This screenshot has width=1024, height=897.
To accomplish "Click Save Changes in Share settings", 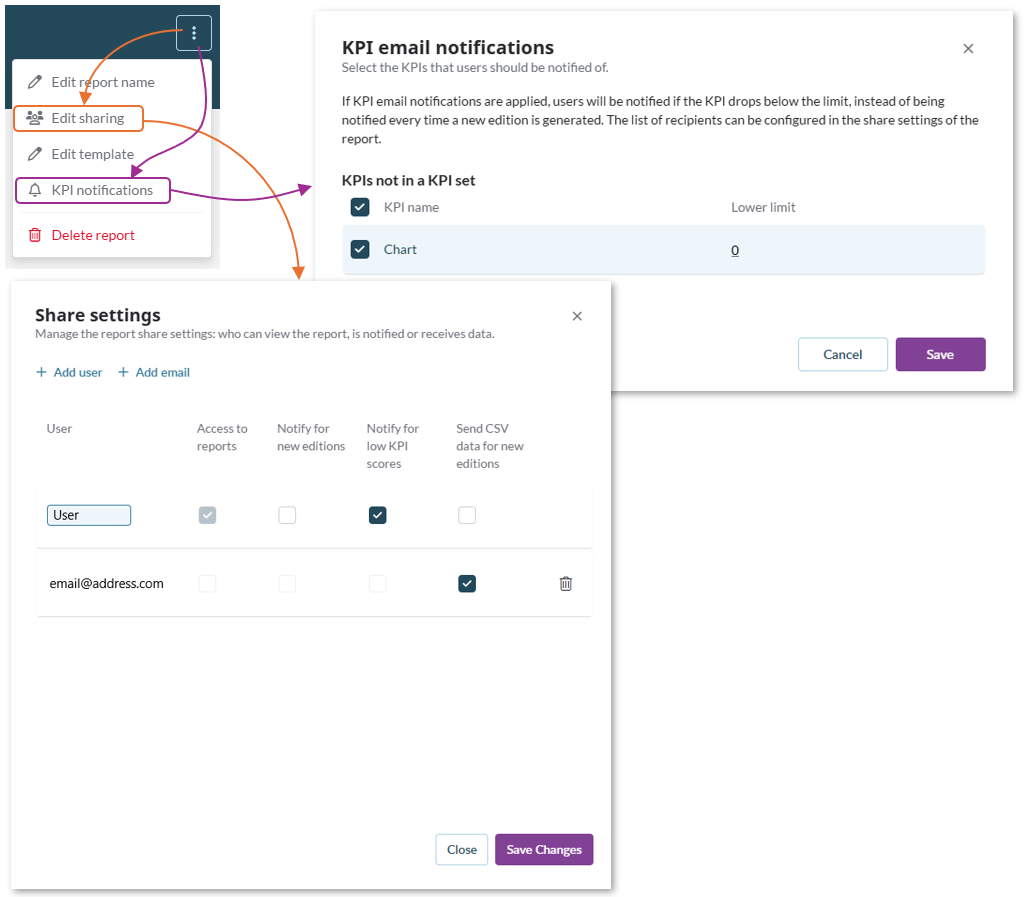I will [x=544, y=849].
